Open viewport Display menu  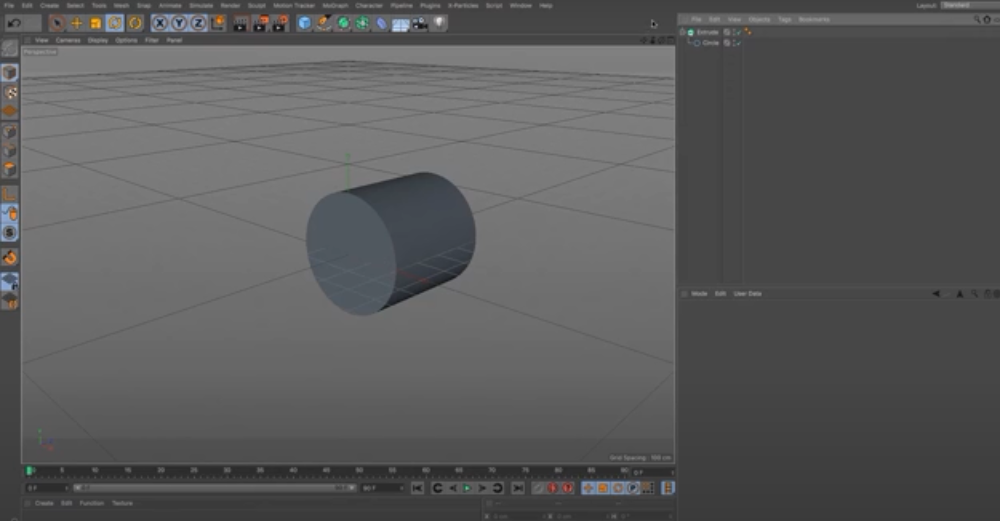(x=98, y=40)
